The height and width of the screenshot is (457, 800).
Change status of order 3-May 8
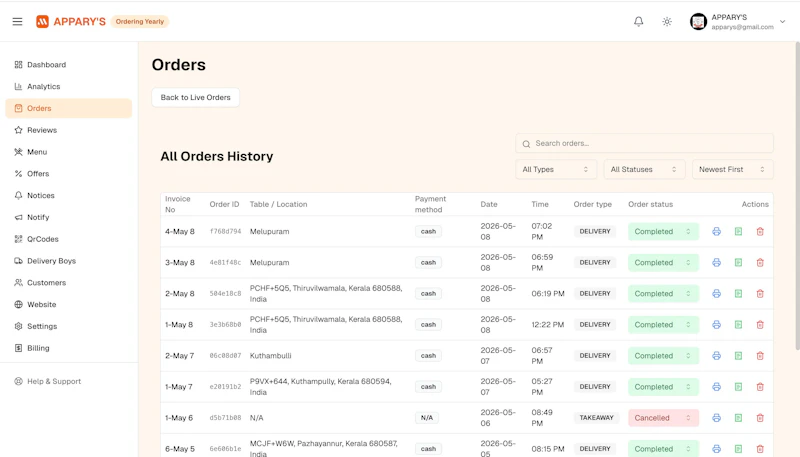[663, 263]
